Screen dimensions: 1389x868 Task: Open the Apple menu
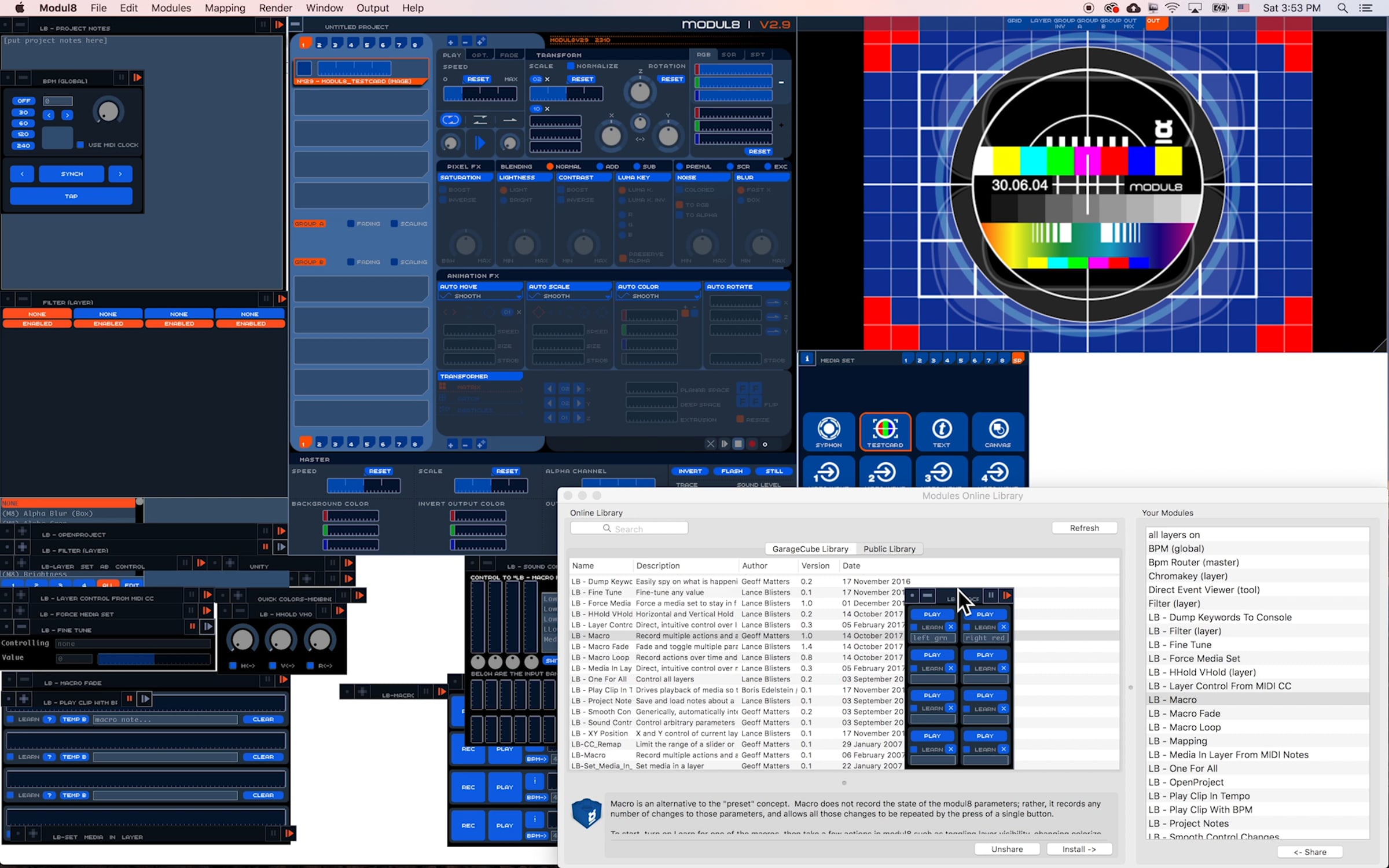pyautogui.click(x=19, y=8)
